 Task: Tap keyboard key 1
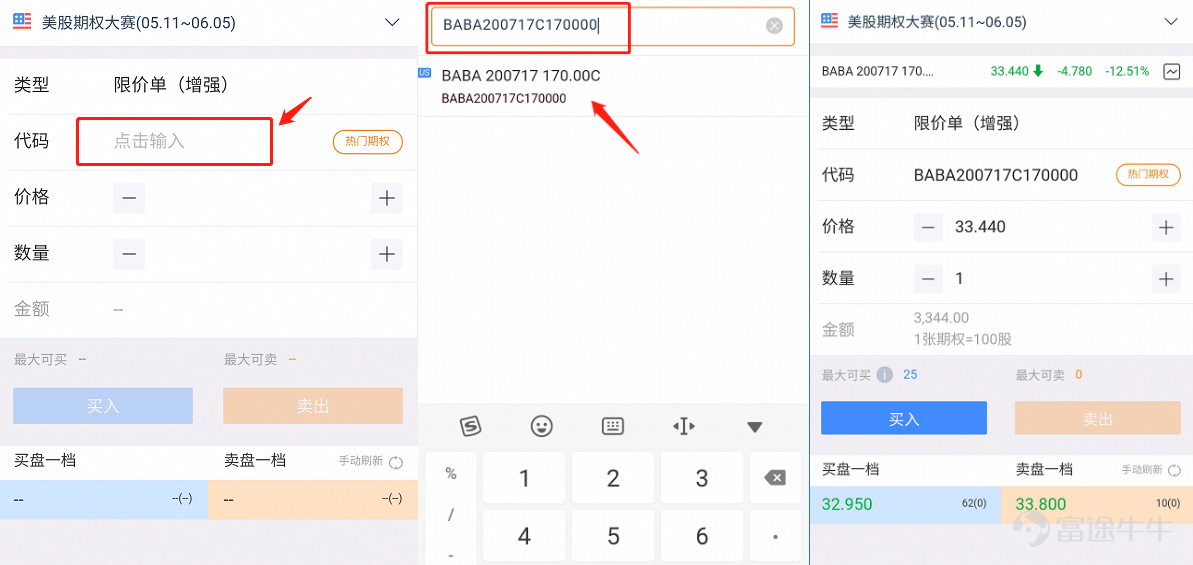click(x=523, y=478)
